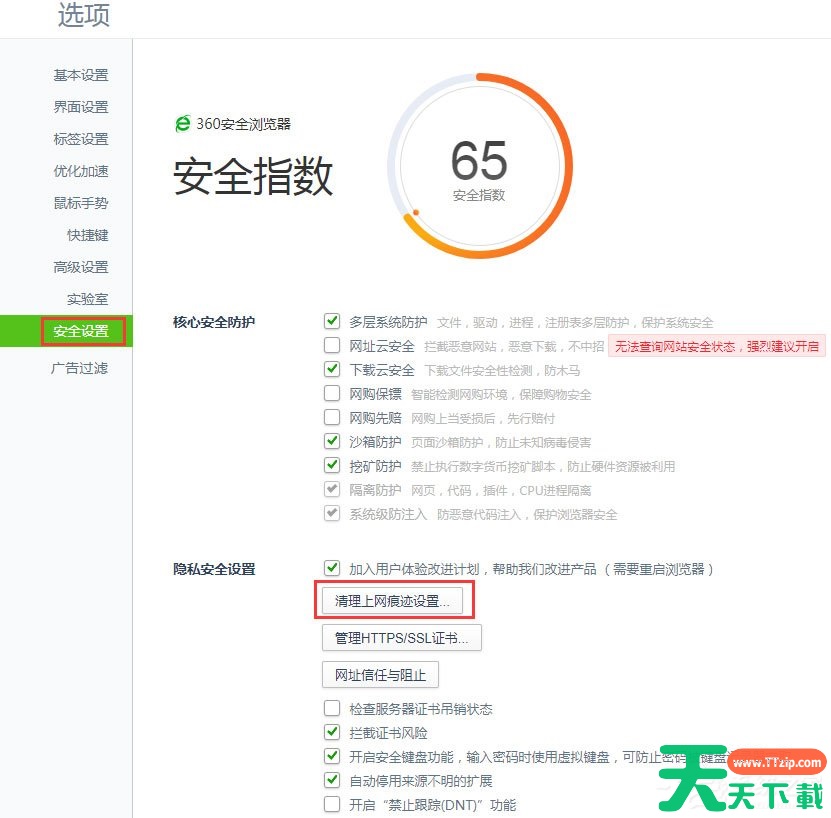831x818 pixels.
Task: Check 检查服务器证书吊销状态 option
Action: coord(332,709)
